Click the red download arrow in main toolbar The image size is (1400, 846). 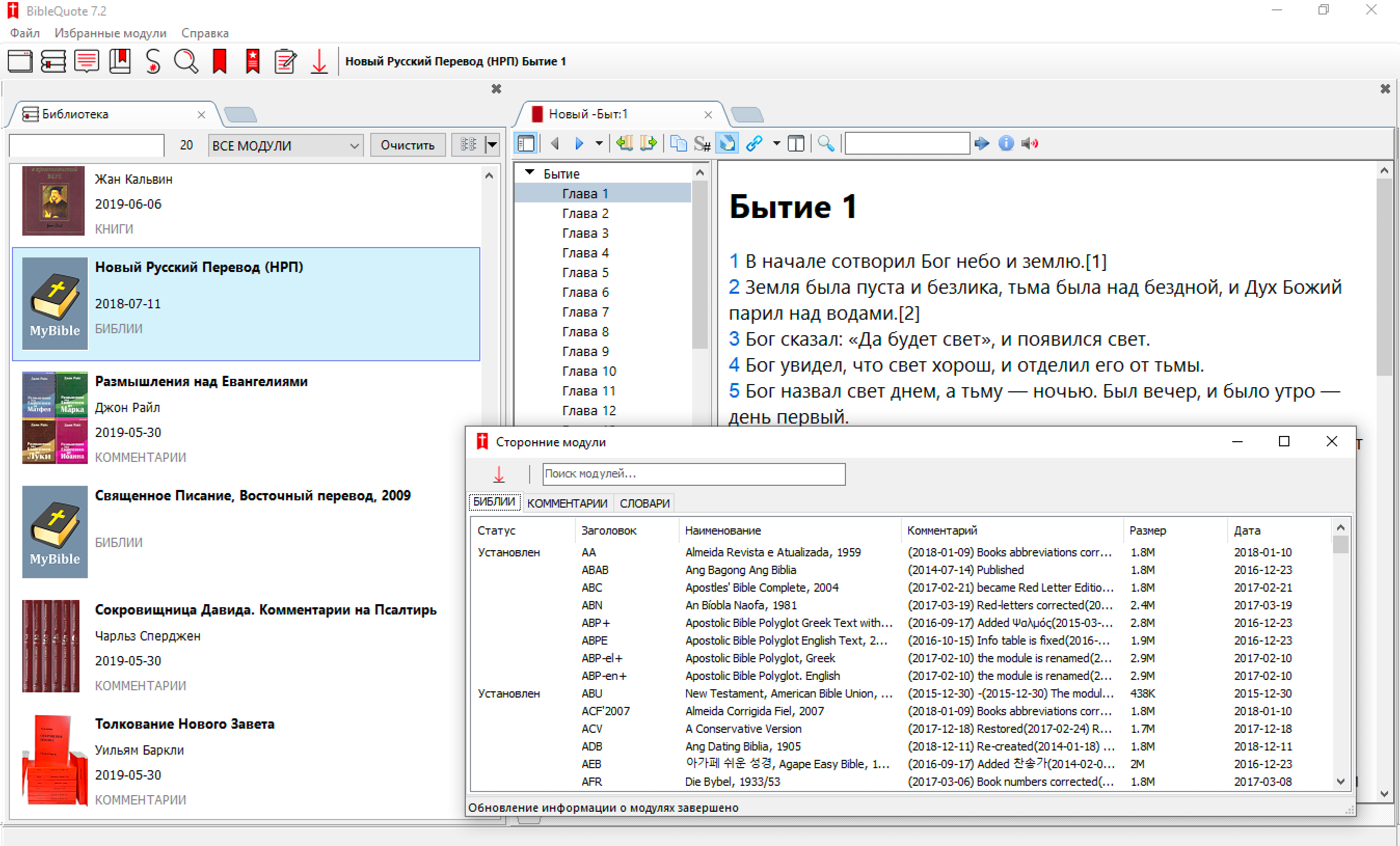pyautogui.click(x=319, y=61)
